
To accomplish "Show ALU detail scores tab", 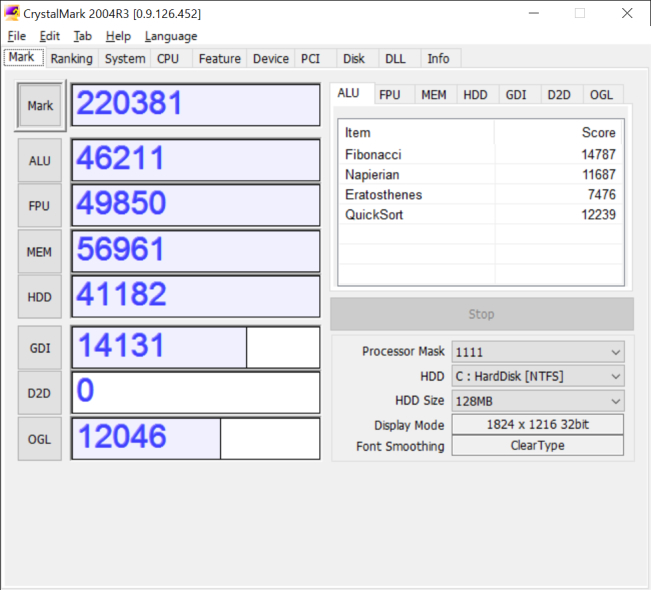I will click(352, 93).
